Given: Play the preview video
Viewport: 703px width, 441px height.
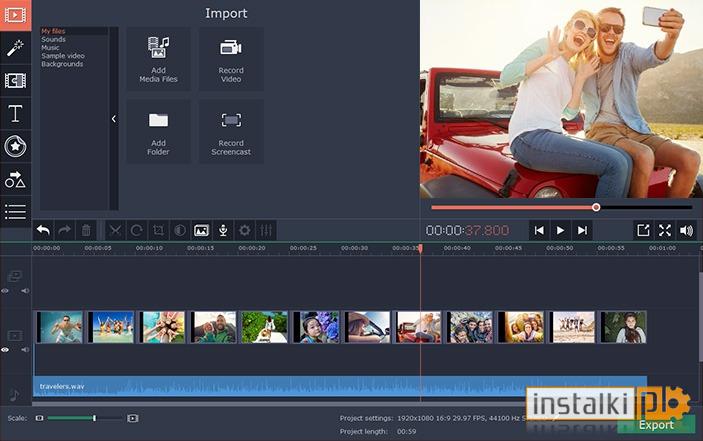Looking at the screenshot, I should pyautogui.click(x=560, y=230).
